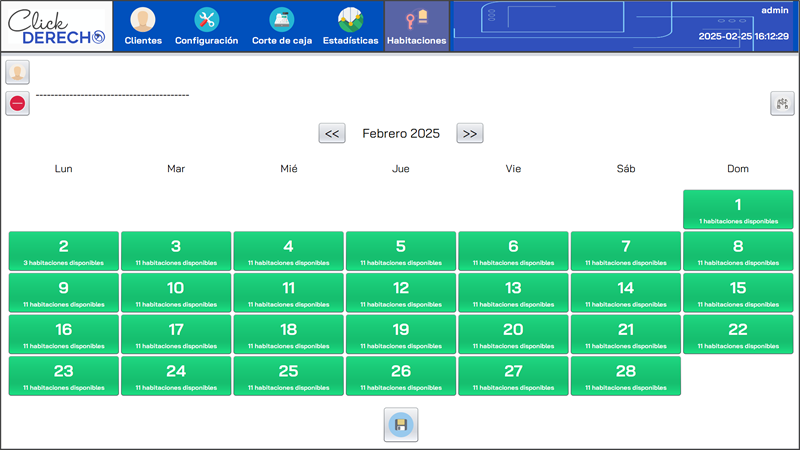Select day 28 in the calendar
The image size is (800, 450).
point(625,376)
